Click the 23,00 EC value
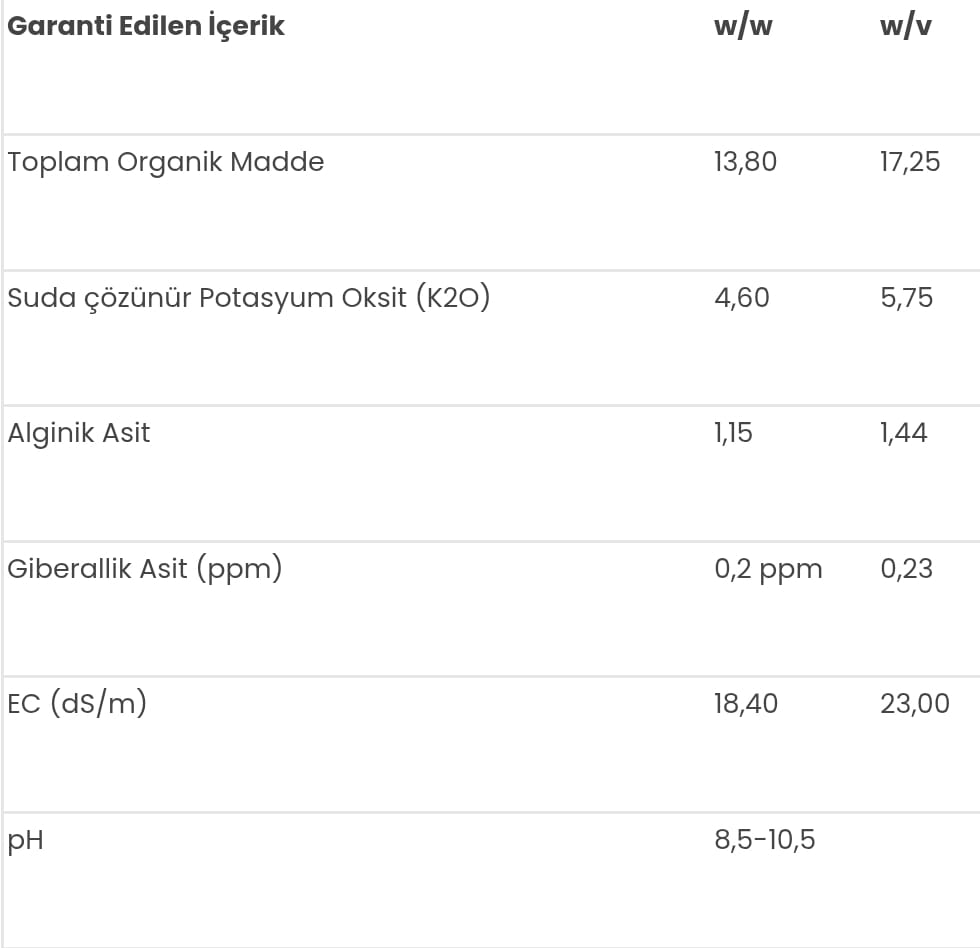Image resolution: width=980 pixels, height=948 pixels. coord(915,704)
